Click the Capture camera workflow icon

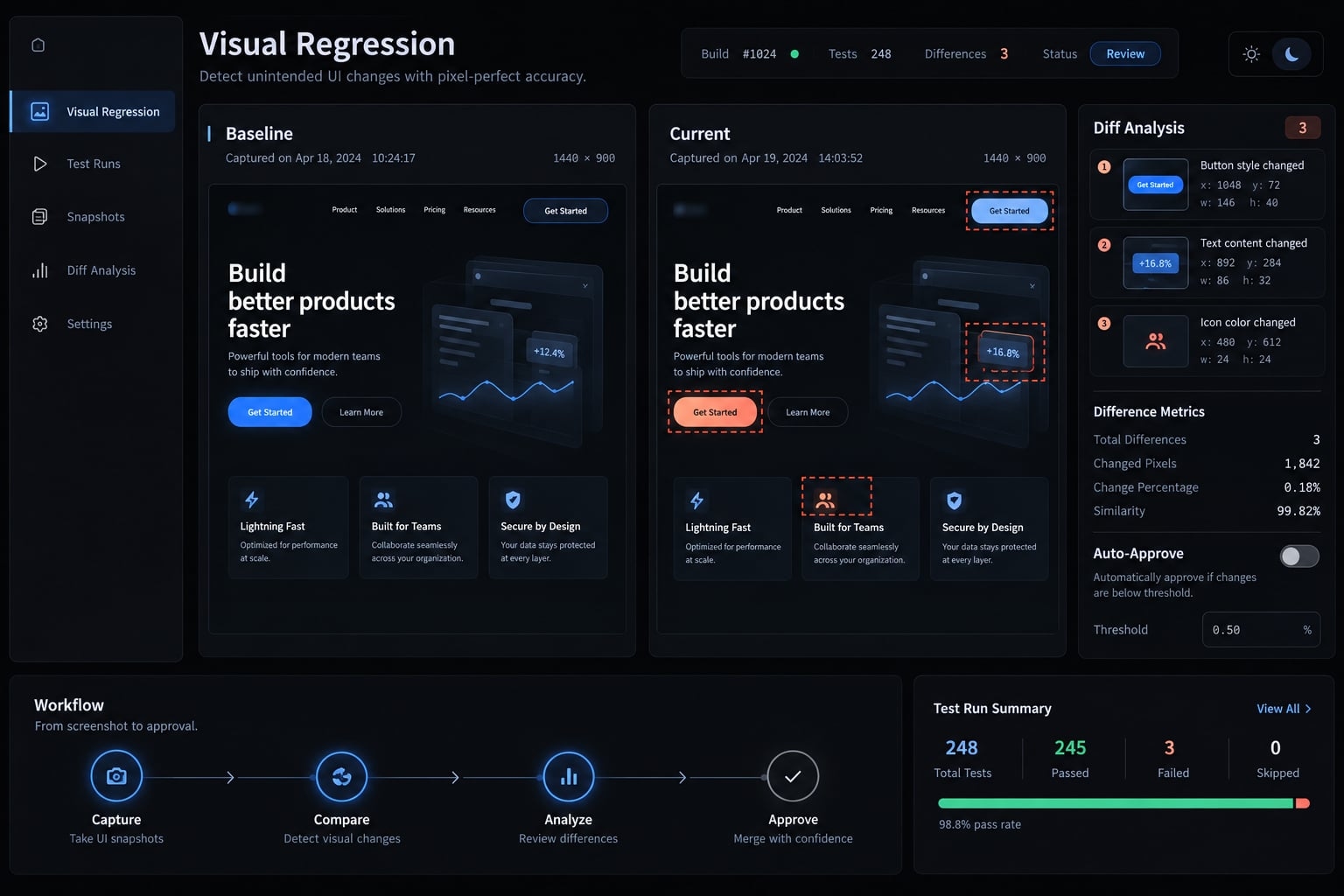(116, 776)
